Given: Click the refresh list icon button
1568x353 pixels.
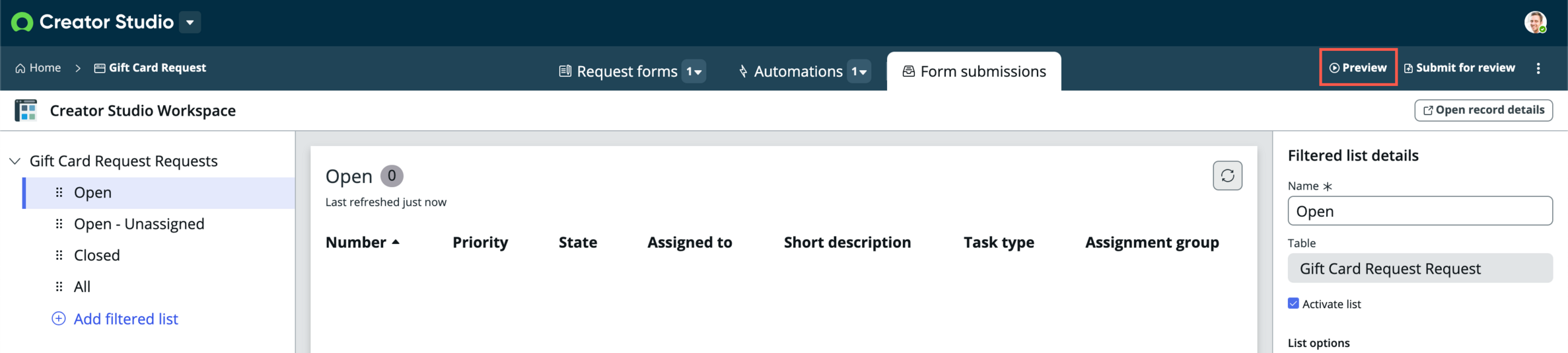Looking at the screenshot, I should [1227, 176].
